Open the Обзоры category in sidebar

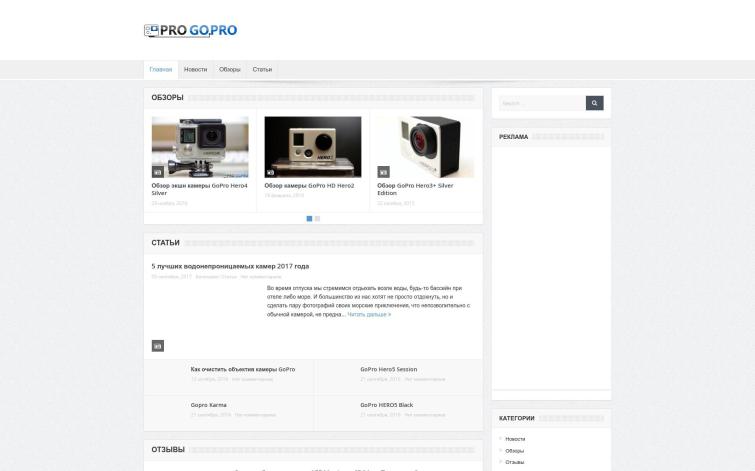515,451
